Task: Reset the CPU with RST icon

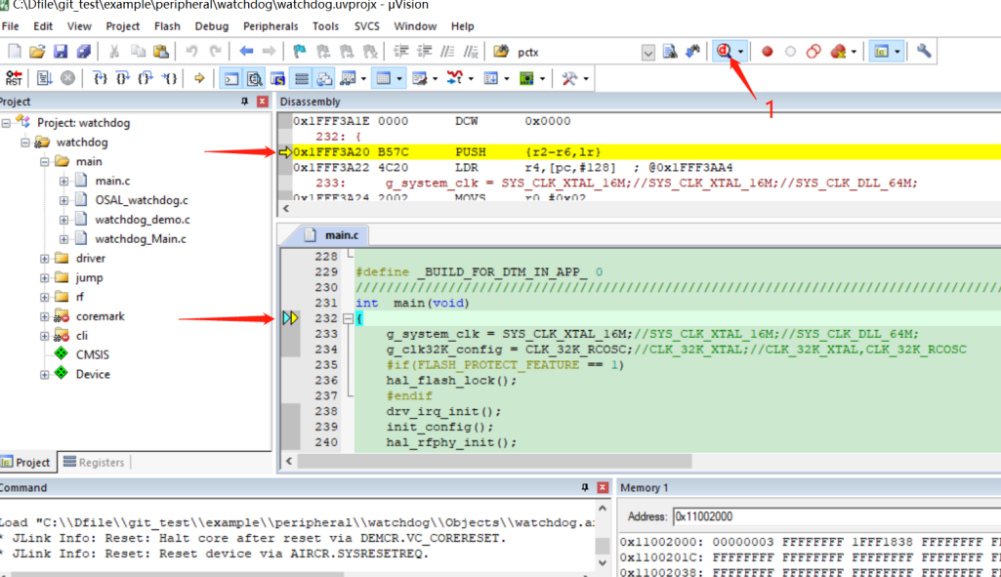Action: [x=13, y=79]
